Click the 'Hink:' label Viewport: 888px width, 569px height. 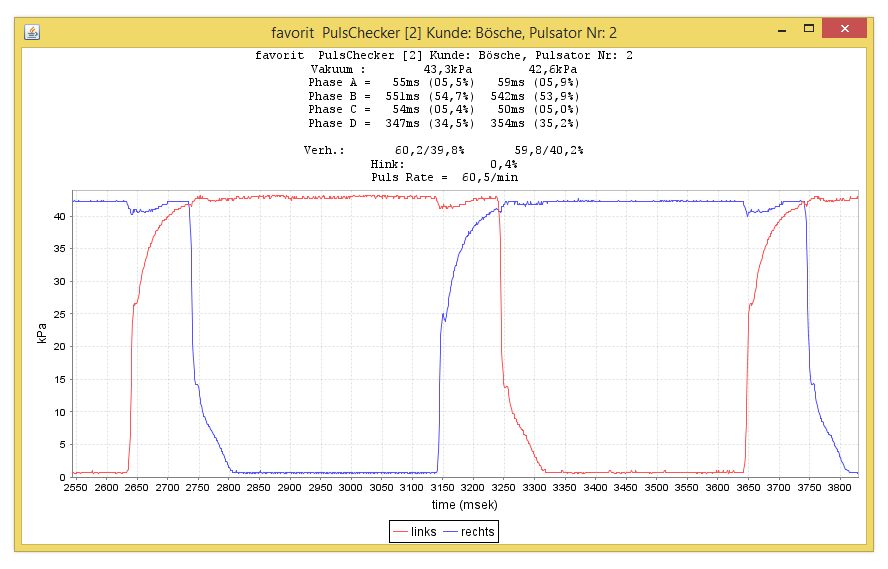tap(387, 164)
